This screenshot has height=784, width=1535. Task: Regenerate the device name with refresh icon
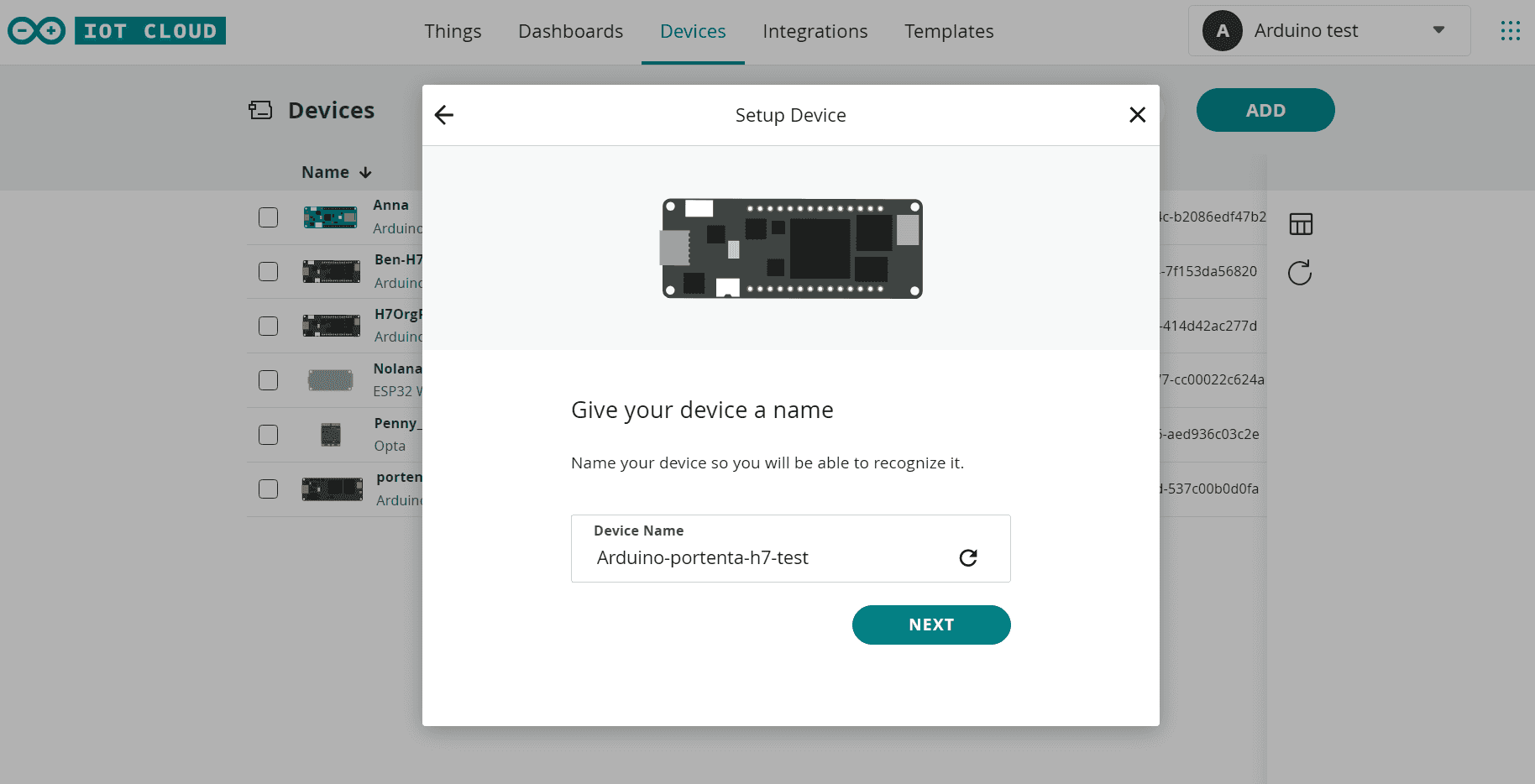click(x=968, y=558)
